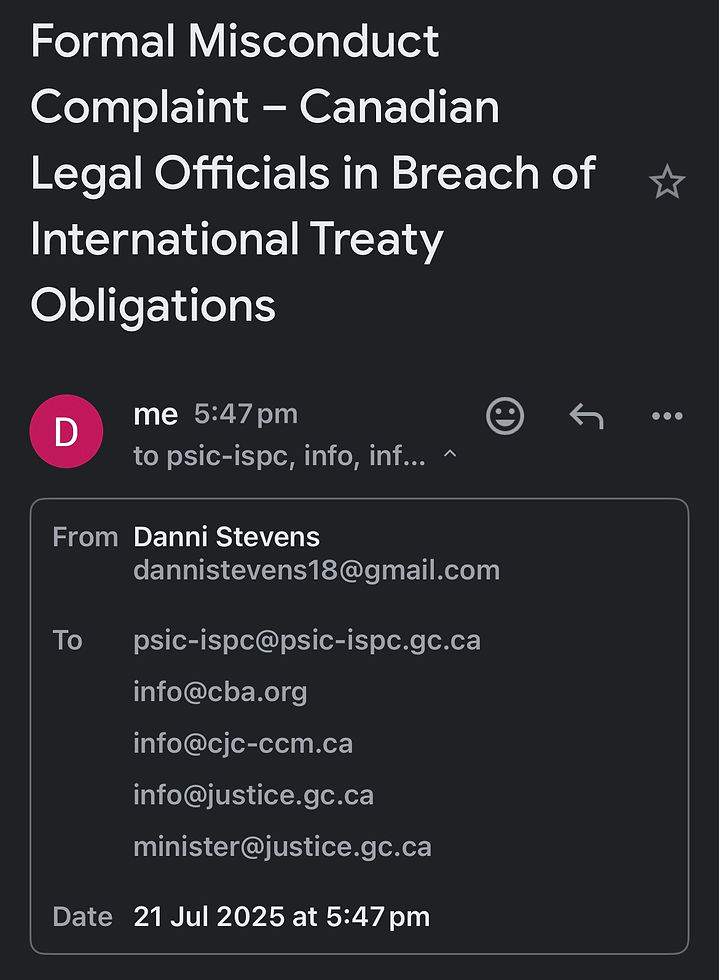Select recipient info@justice.gc.ca

pyautogui.click(x=253, y=796)
